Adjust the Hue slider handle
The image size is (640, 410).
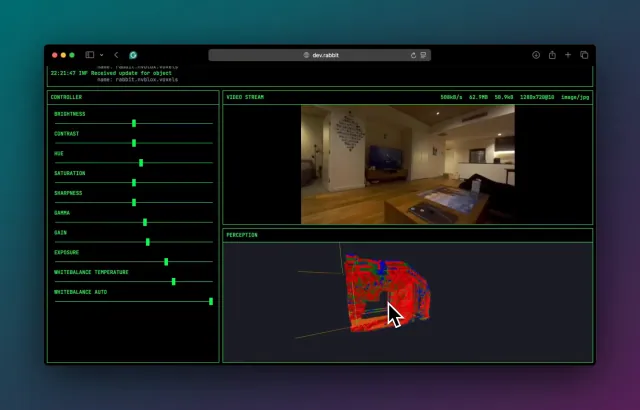[141, 163]
